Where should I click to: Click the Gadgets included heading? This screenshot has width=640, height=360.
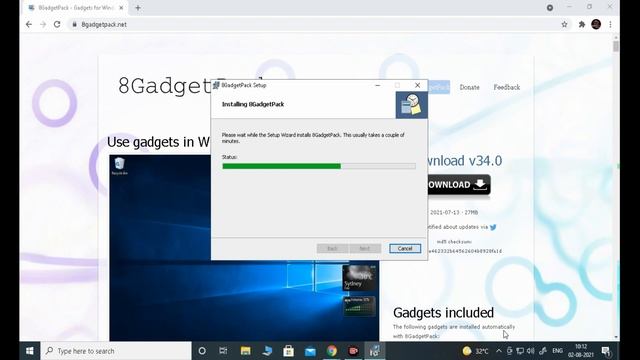click(443, 313)
